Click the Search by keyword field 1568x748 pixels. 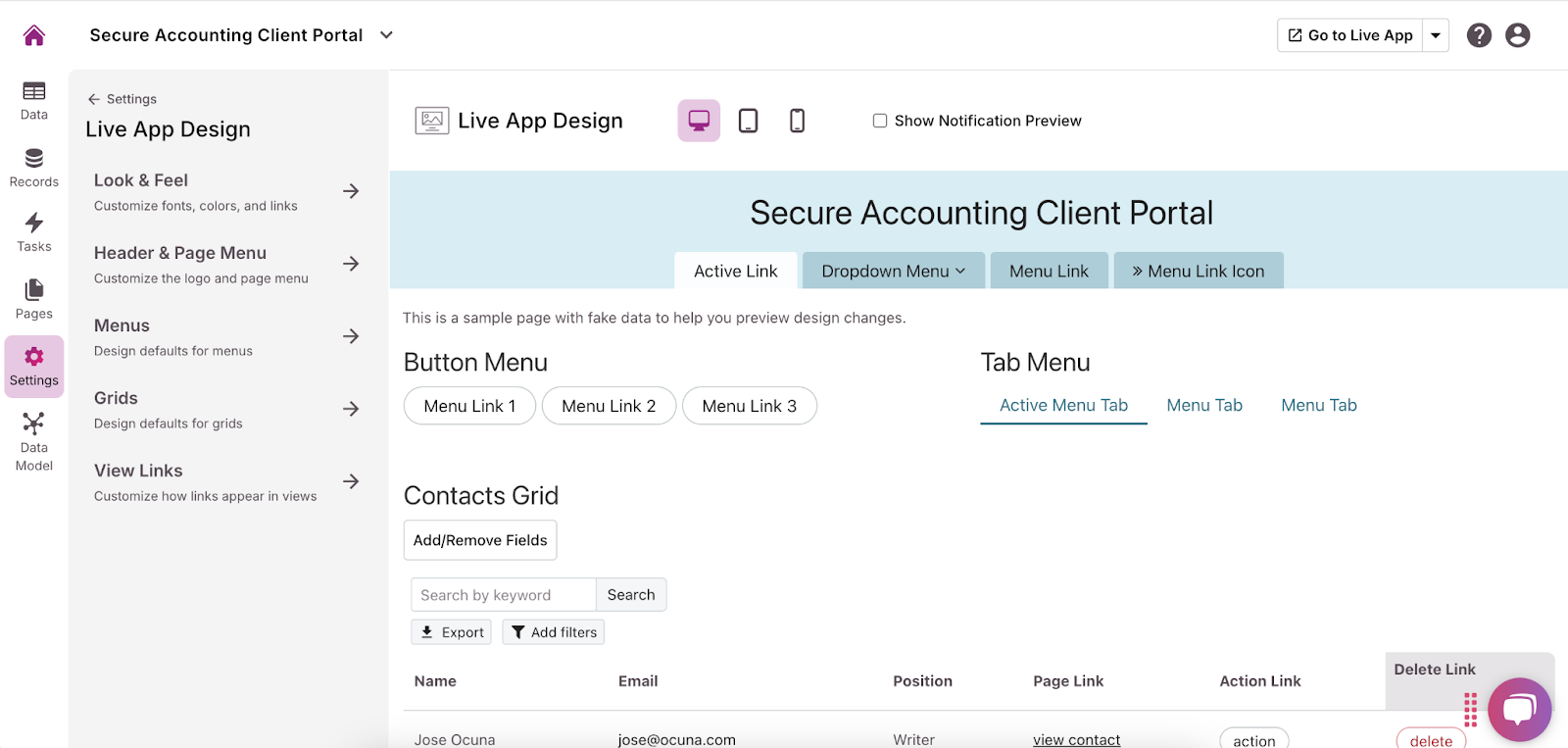coord(504,595)
